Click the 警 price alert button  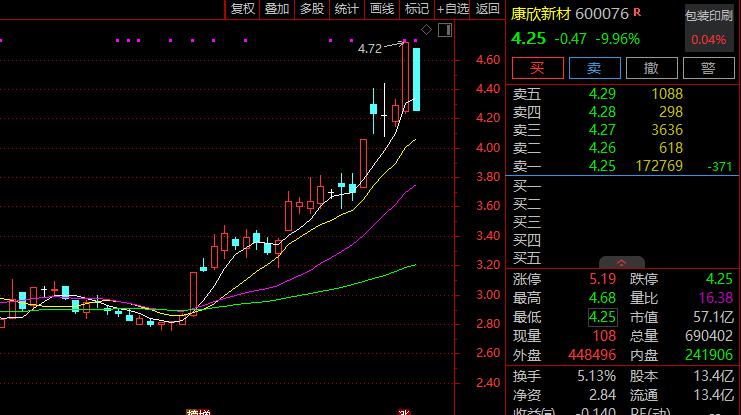(708, 68)
